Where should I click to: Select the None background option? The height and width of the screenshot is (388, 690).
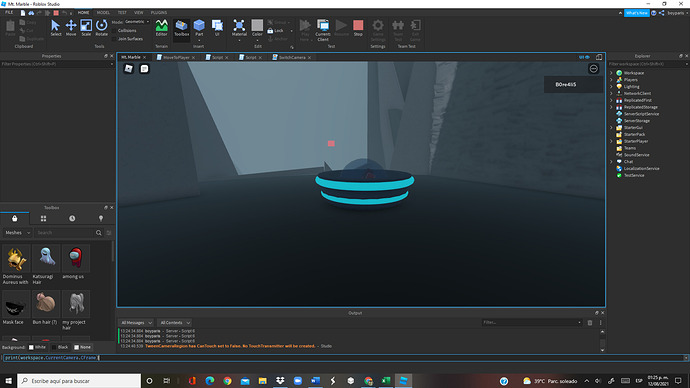83,347
